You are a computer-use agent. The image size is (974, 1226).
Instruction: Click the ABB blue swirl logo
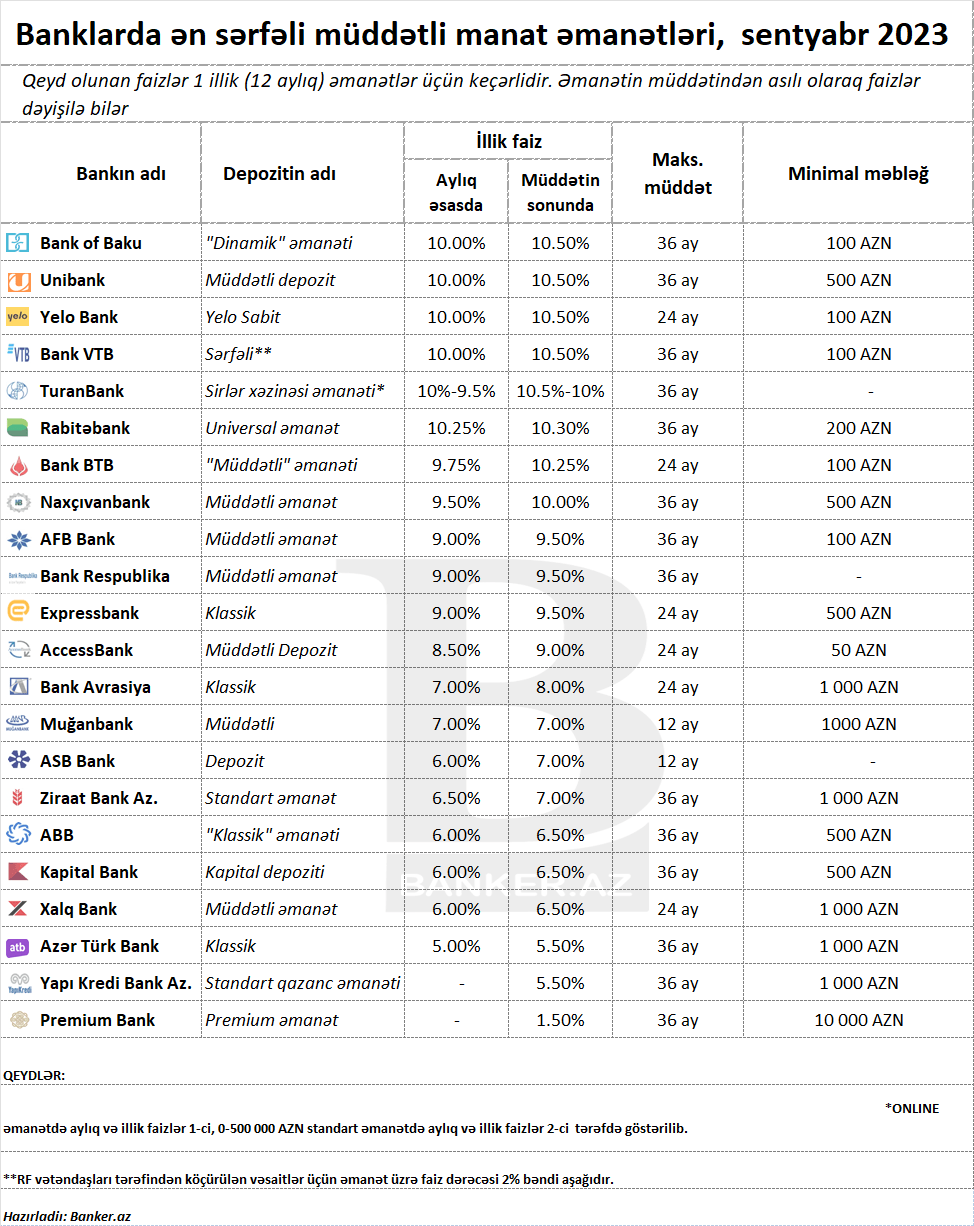pos(19,835)
